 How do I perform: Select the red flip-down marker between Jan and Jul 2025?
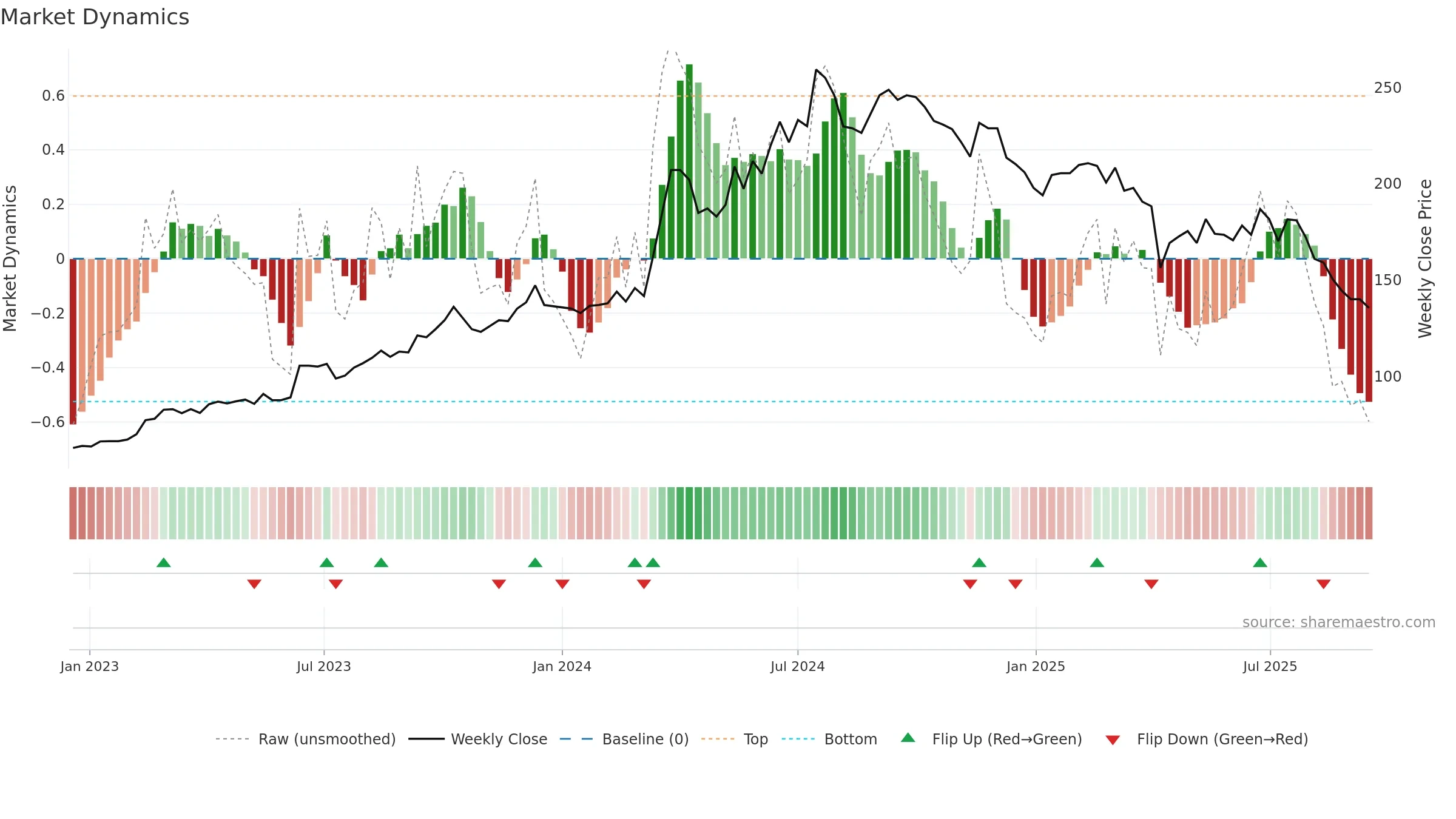[x=1151, y=584]
